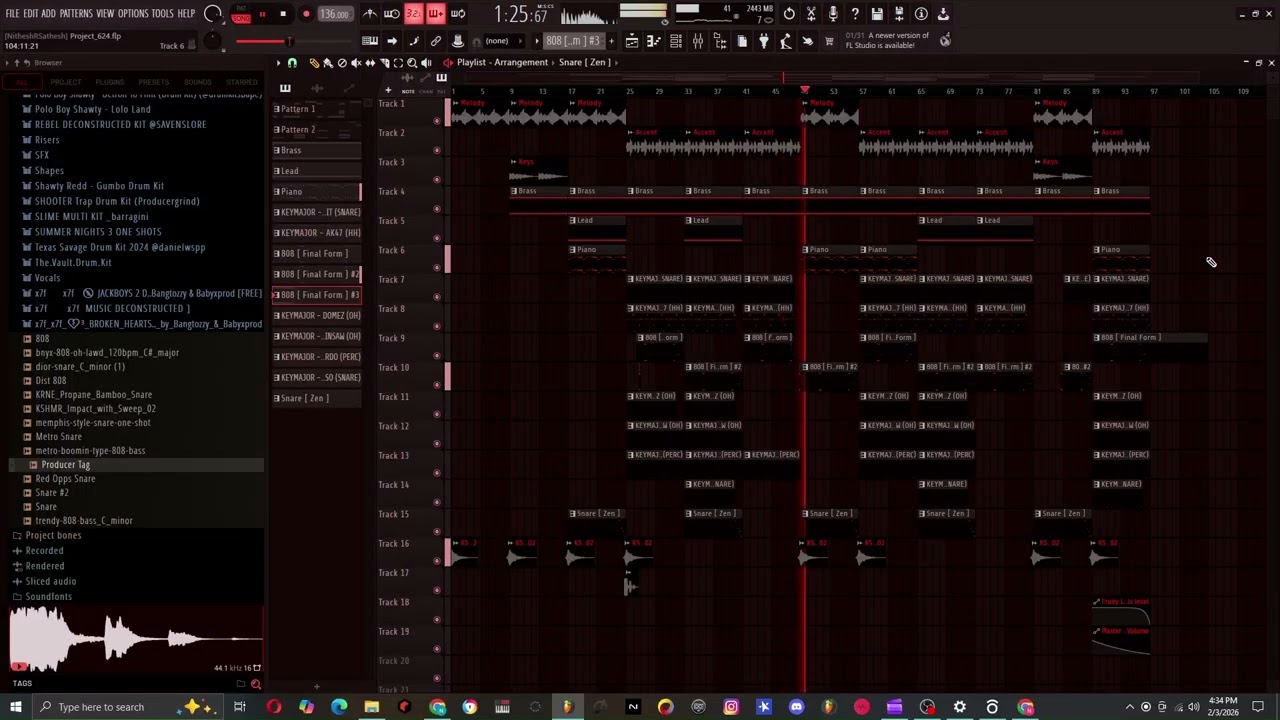Toggle overdub blend recording button
Viewport: 1280px width, 720px height.
436,14
